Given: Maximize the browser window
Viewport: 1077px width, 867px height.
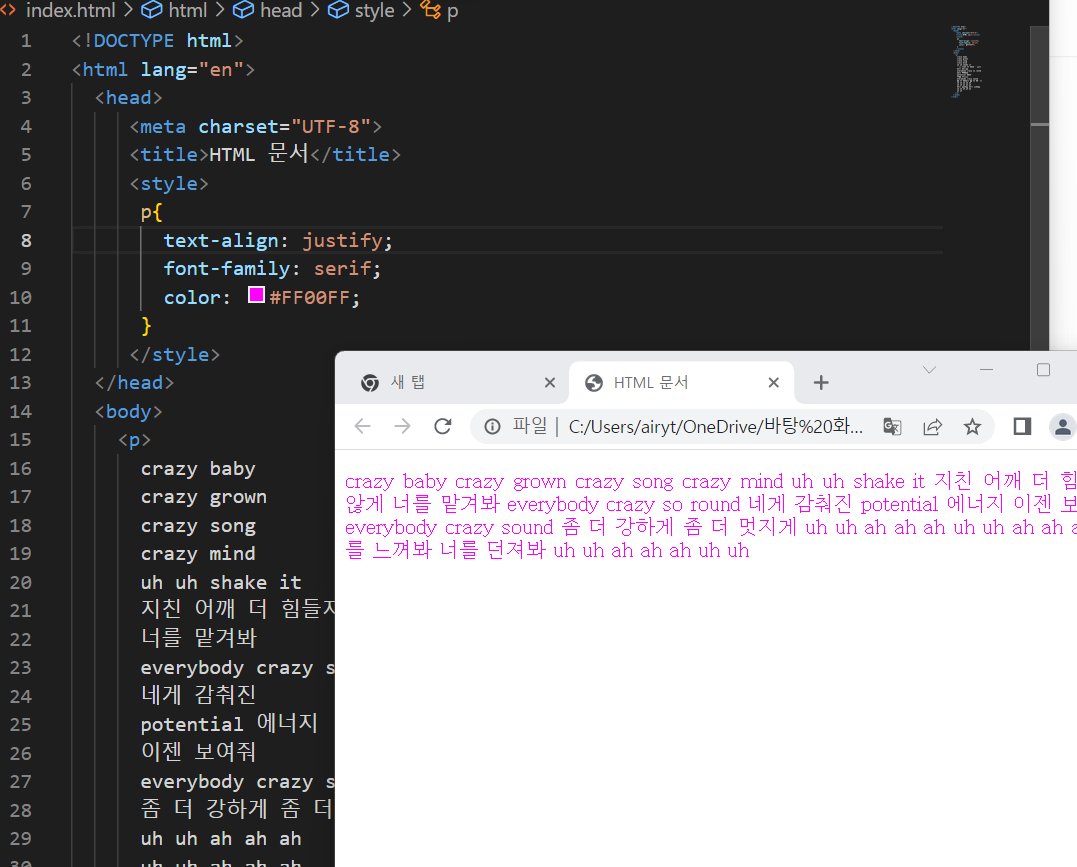Looking at the screenshot, I should 1043,370.
